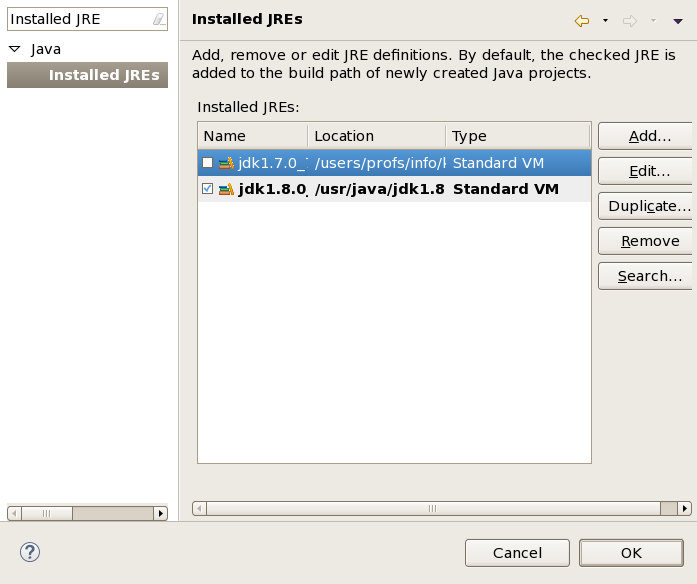Open the Back history dropdown arrow
697x584 pixels.
click(605, 20)
